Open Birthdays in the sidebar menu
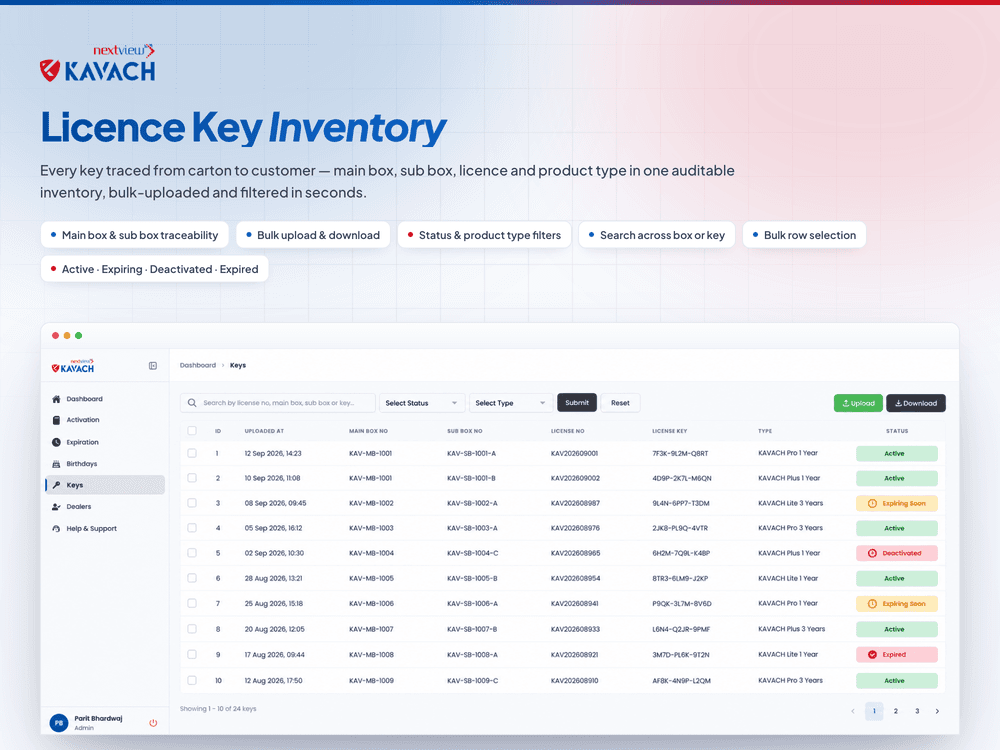This screenshot has height=750, width=1000. point(105,464)
